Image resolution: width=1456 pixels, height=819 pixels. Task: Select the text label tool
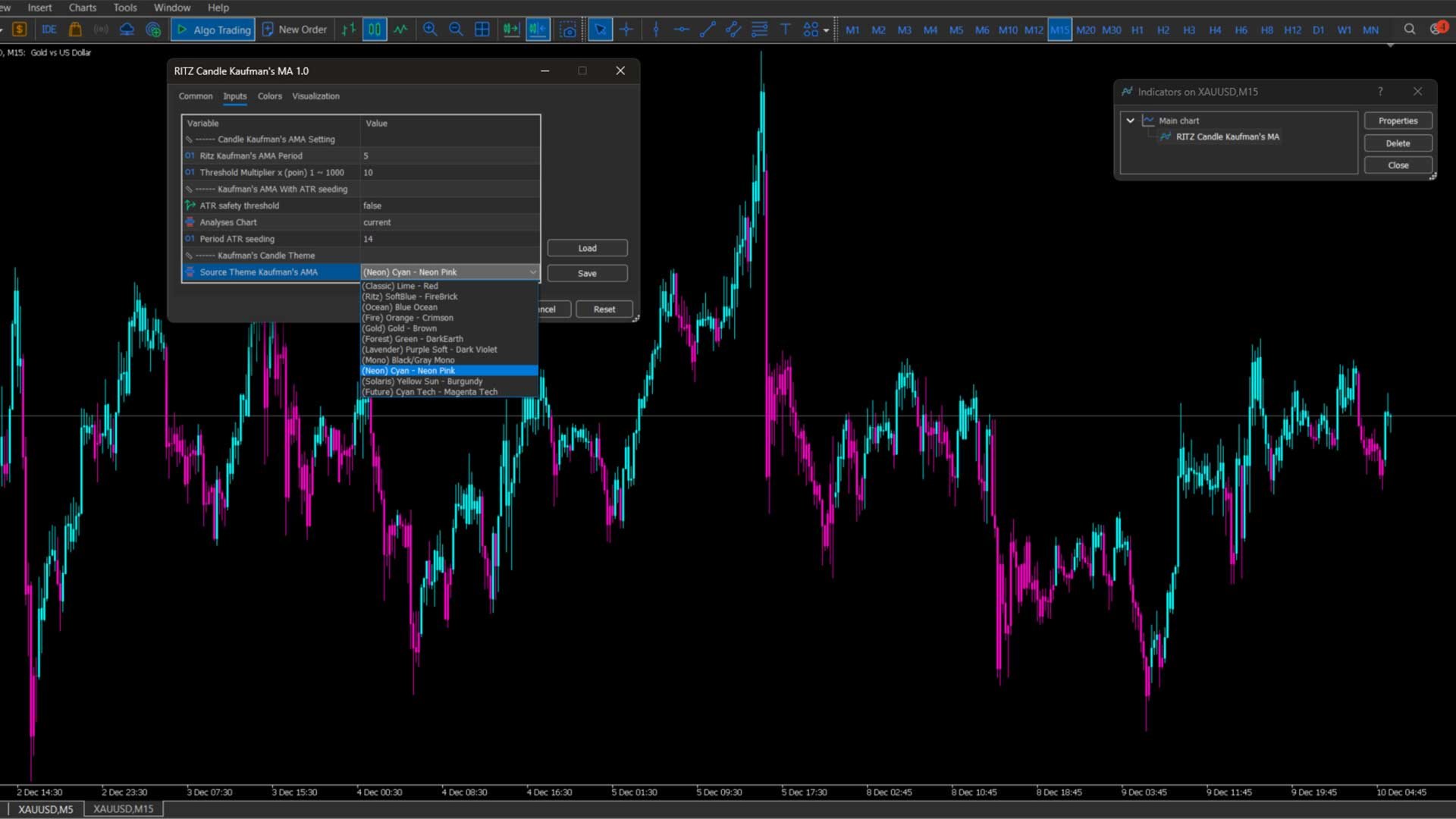(785, 30)
